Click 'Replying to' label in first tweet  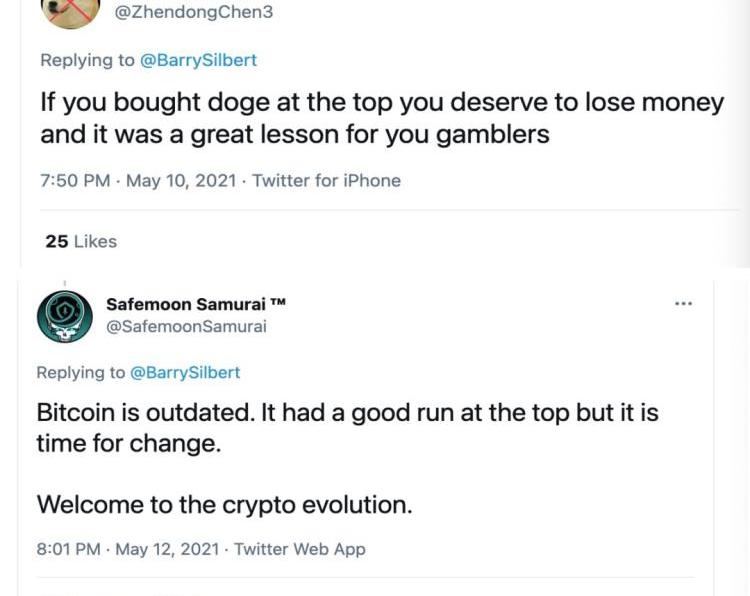pos(86,60)
